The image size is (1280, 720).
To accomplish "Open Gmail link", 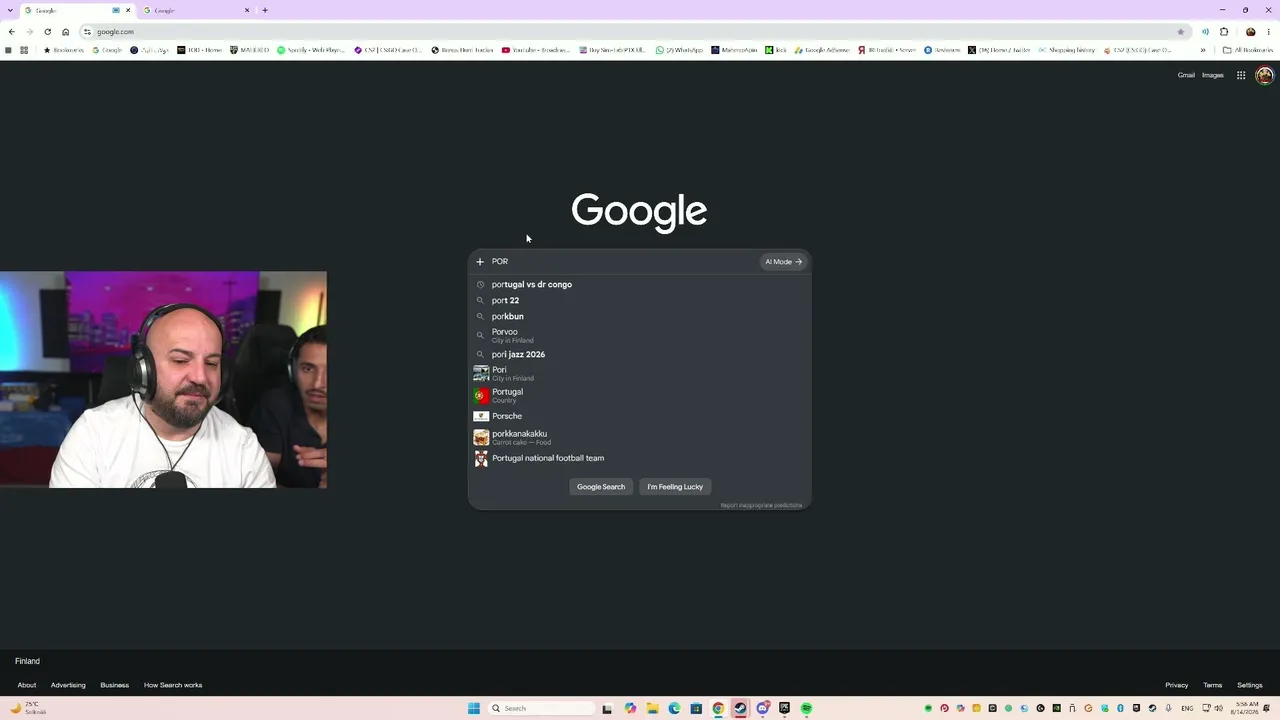I will coord(1186,75).
